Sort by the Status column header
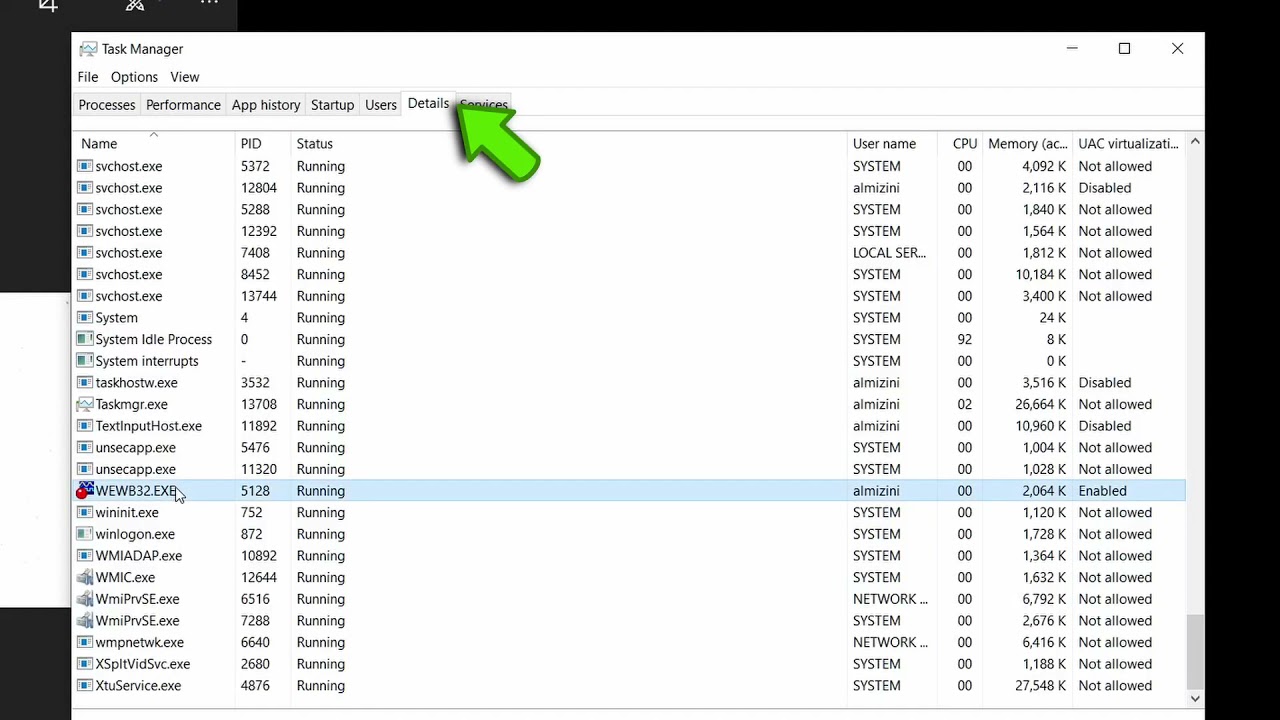1280x720 pixels. [x=568, y=144]
